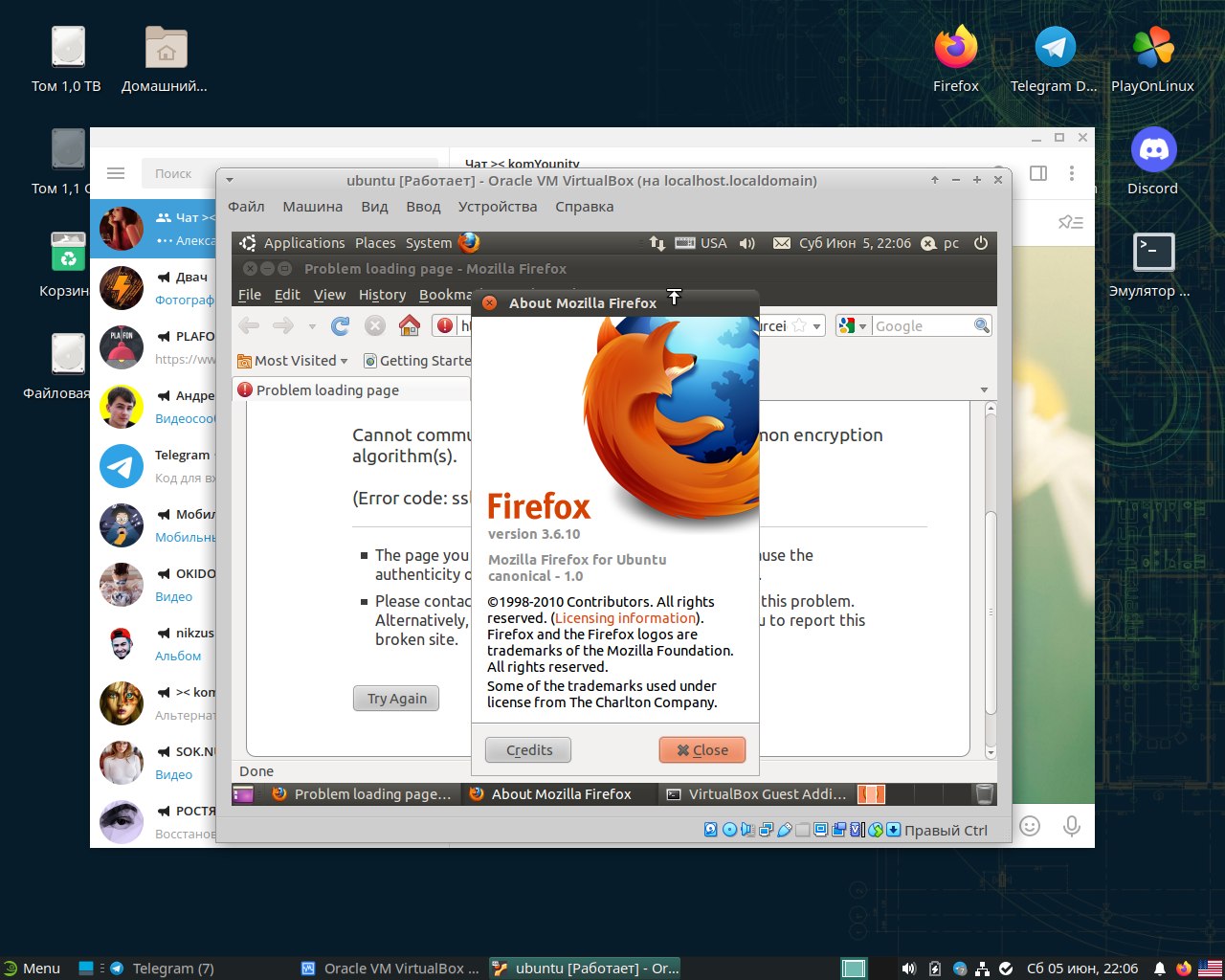The height and width of the screenshot is (980, 1225).
Task: Open the Домашний home folder icon
Action: pyautogui.click(x=166, y=48)
